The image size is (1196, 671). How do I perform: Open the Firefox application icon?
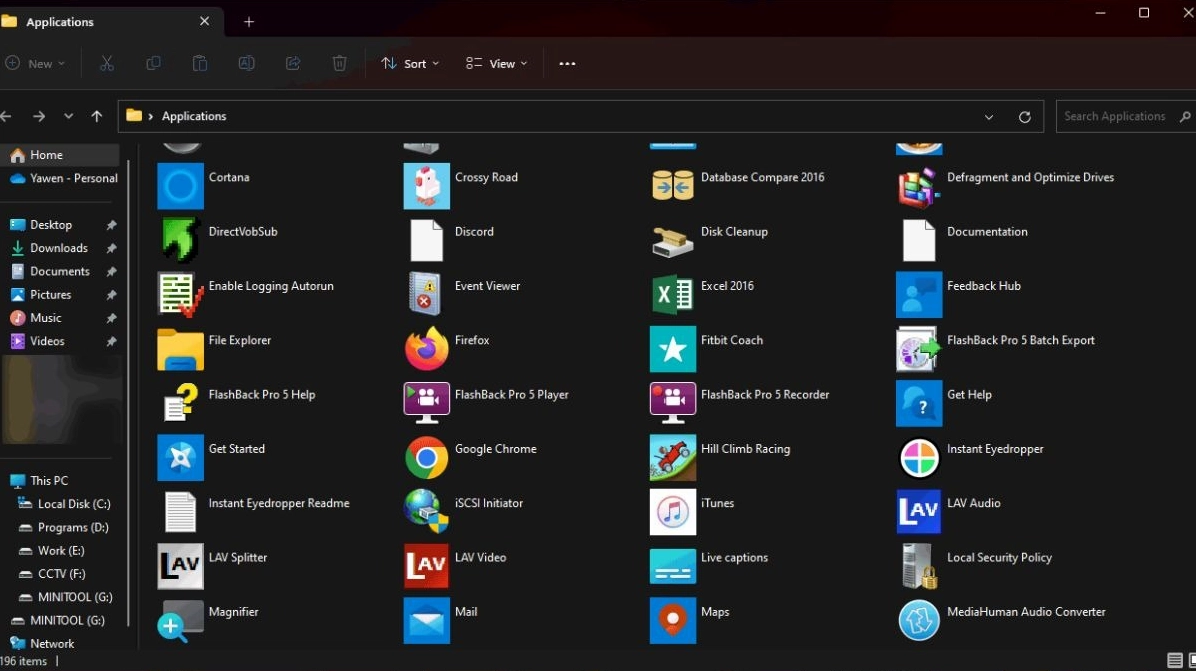pos(427,349)
